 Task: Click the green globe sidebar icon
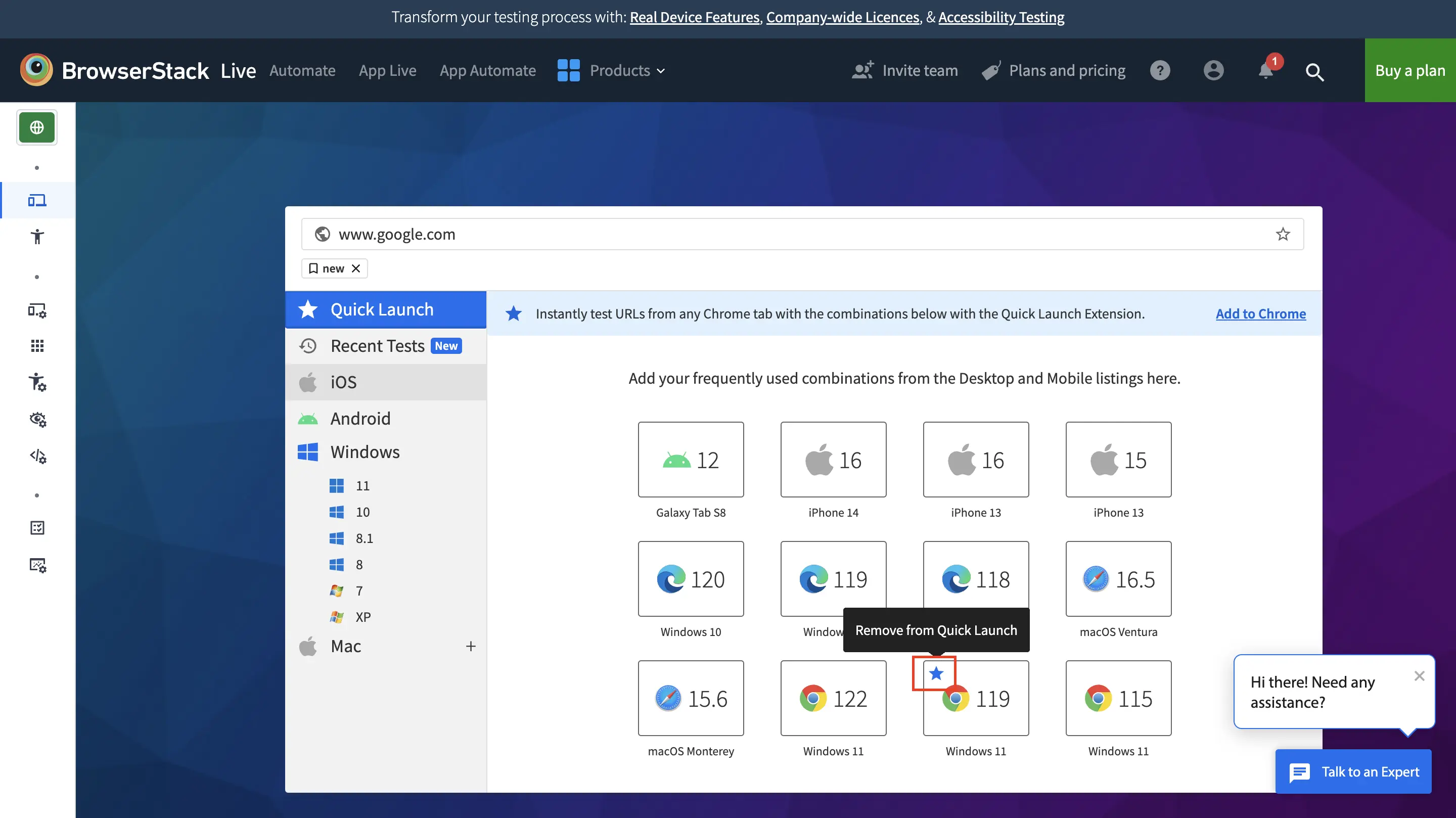tap(37, 127)
